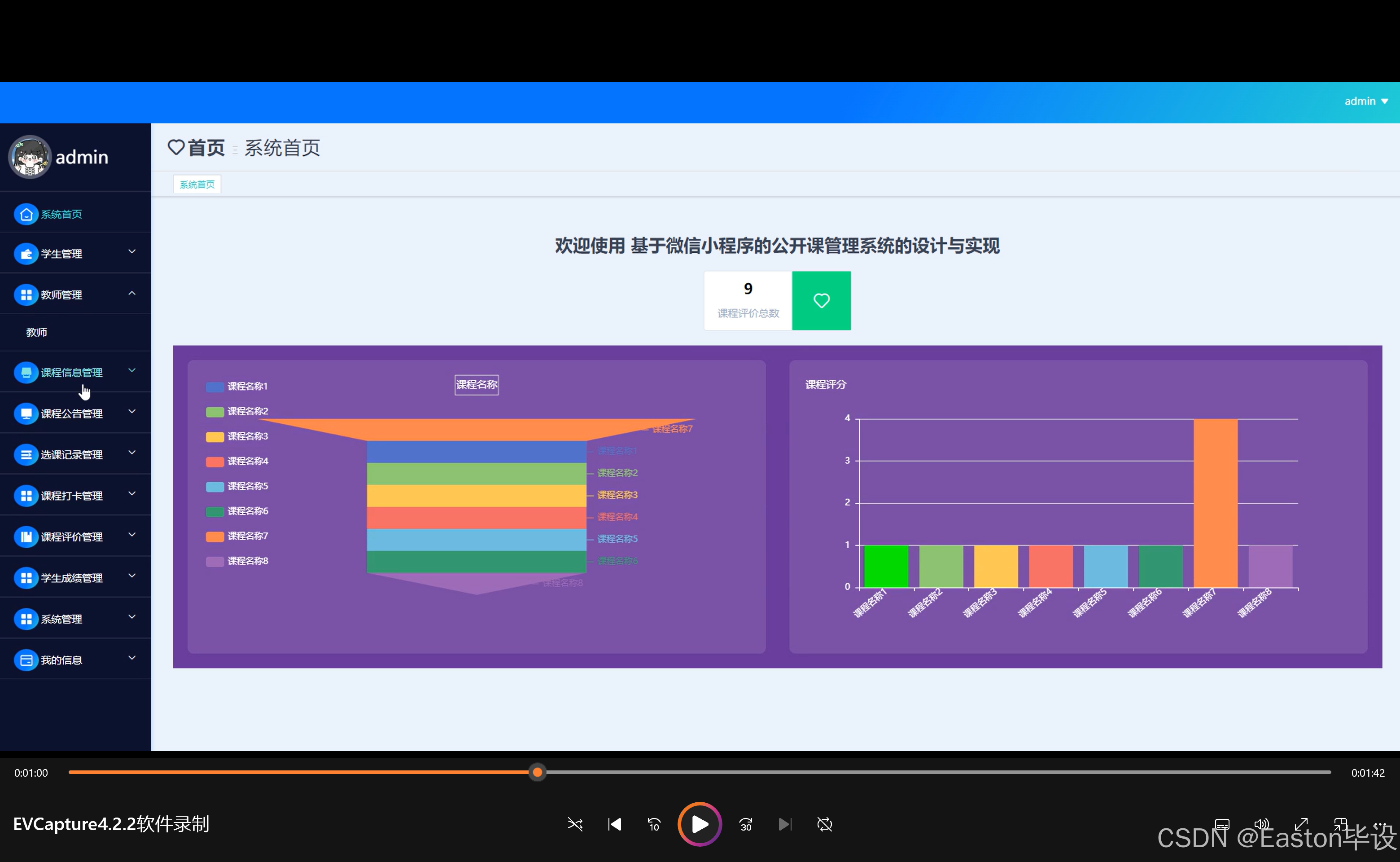Expand 选课记录管理 using its chevron
The image size is (1400, 862).
131,453
